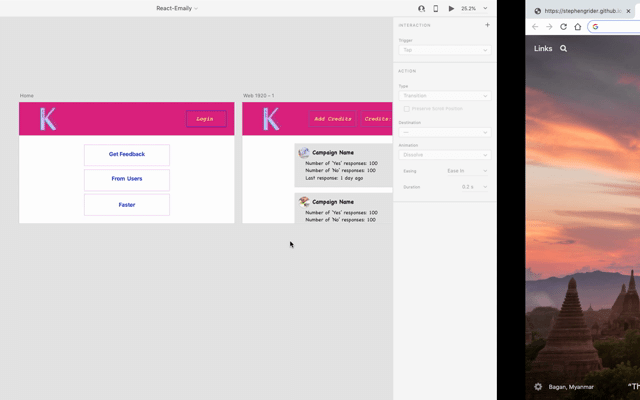Select the Get Feedback box
This screenshot has width=640, height=400.
pyautogui.click(x=127, y=155)
